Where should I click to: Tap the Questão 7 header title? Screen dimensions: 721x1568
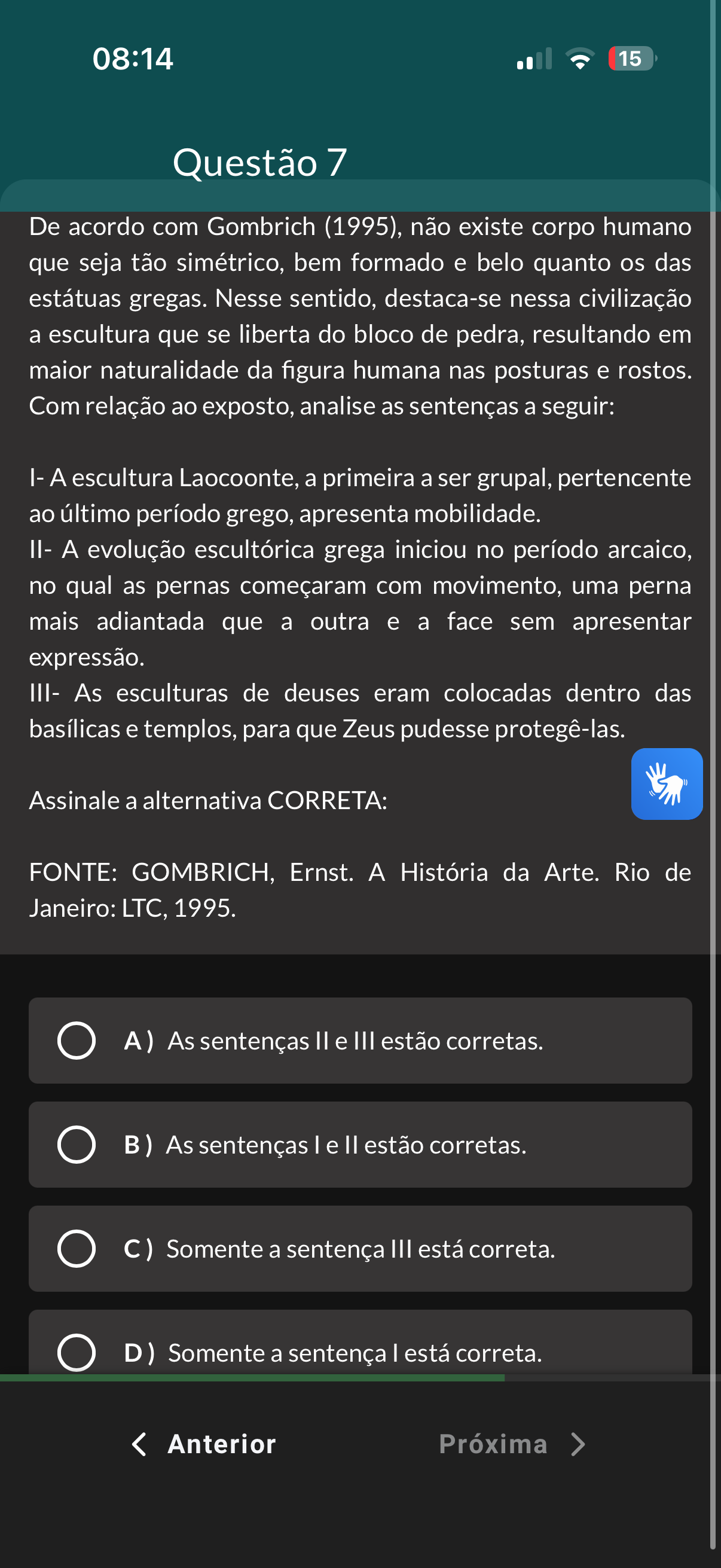(x=260, y=163)
